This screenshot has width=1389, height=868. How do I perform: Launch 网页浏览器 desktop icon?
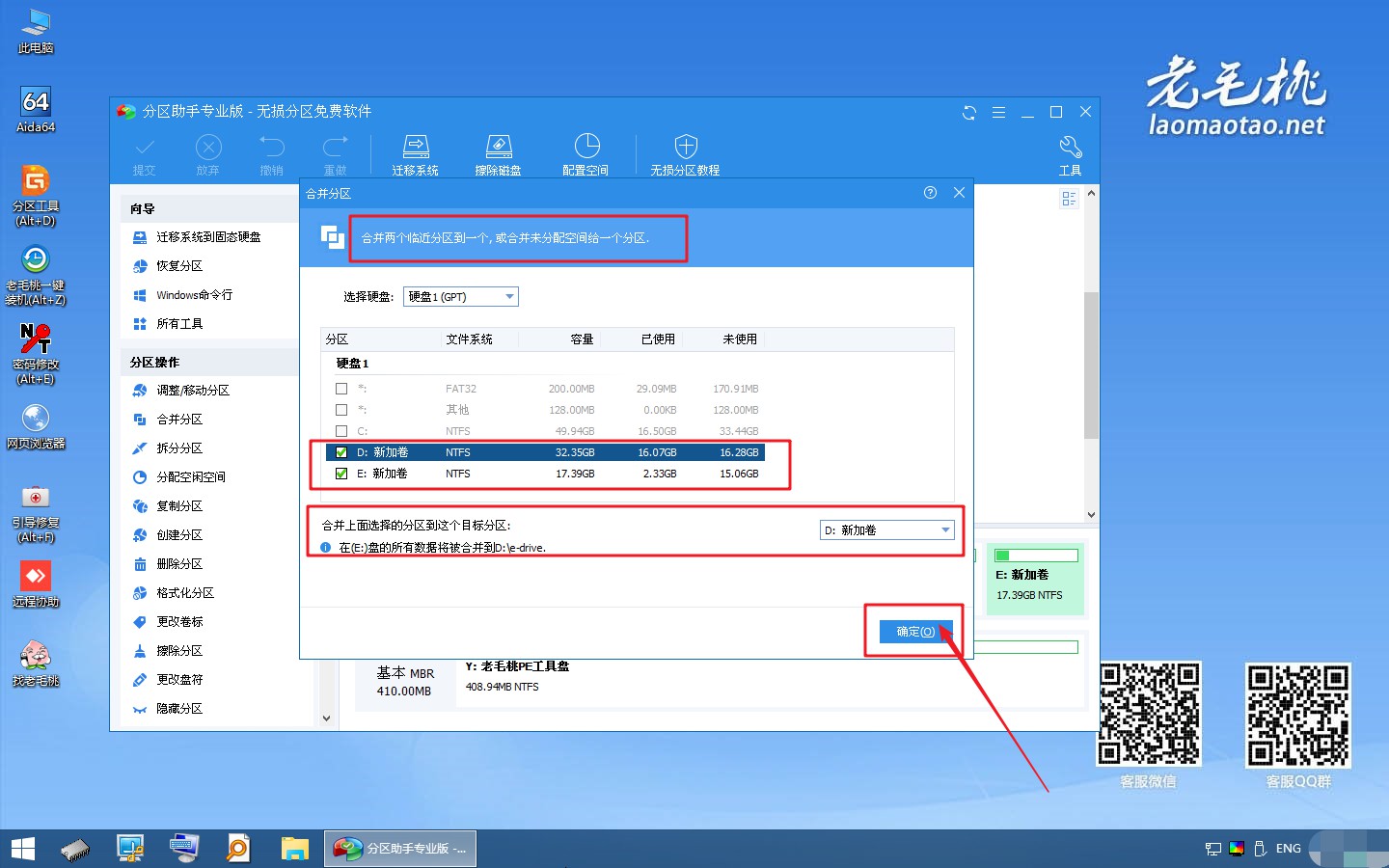coord(36,426)
